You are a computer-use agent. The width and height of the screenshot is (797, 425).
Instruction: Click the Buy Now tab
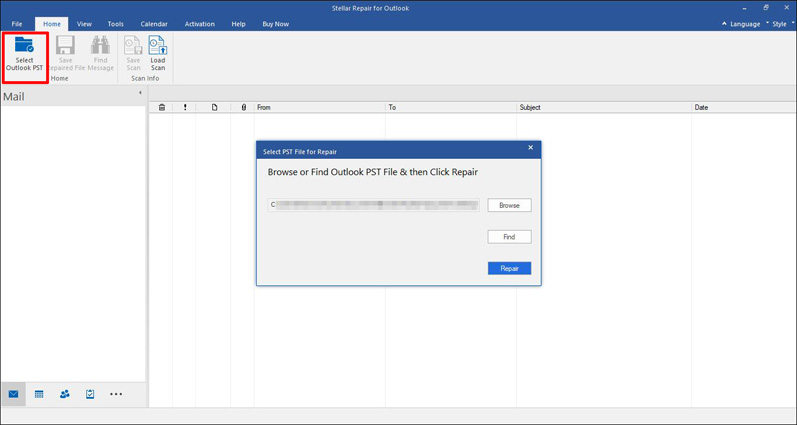(275, 24)
